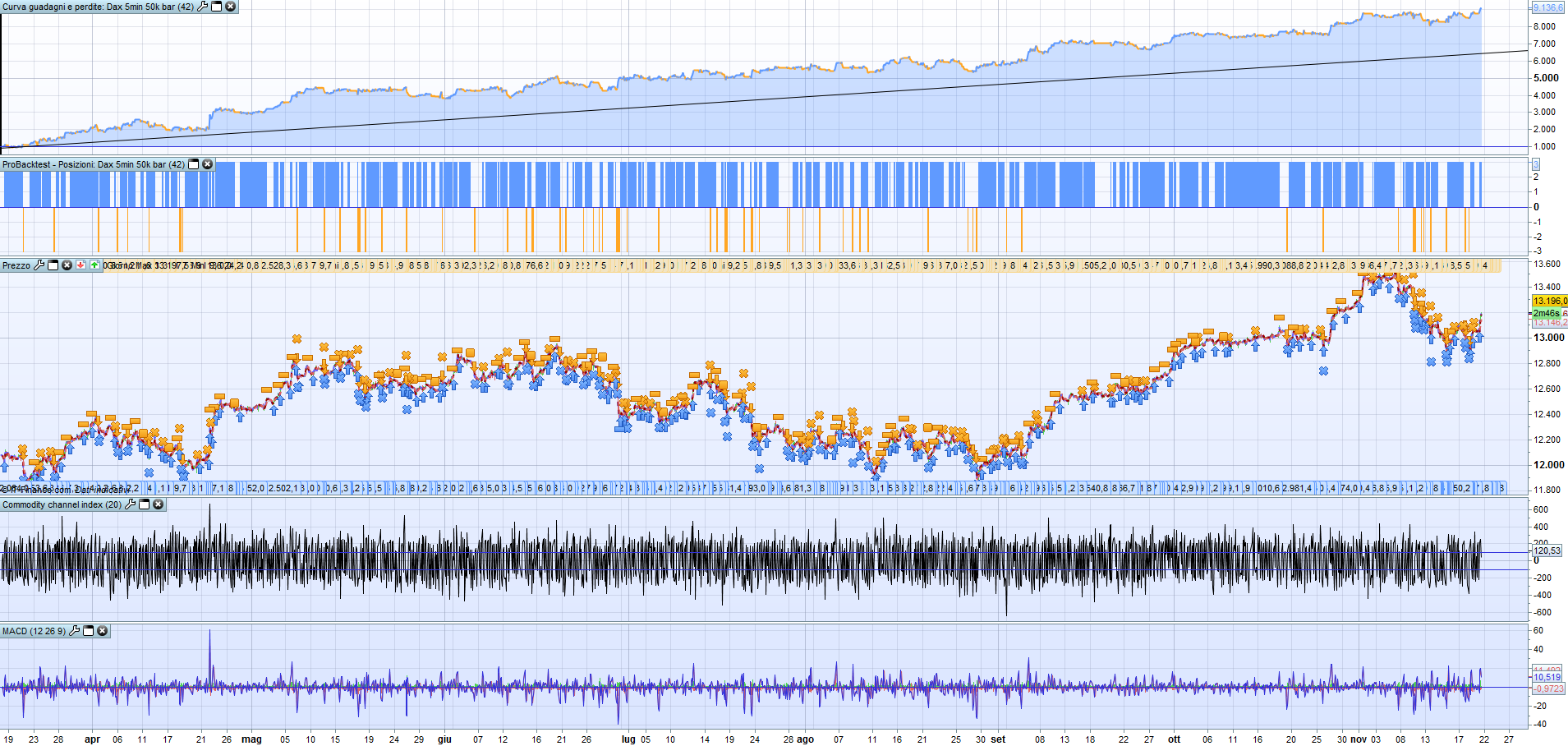Click the 8.000 equity axis label
This screenshot has width=1568, height=746.
(x=1544, y=26)
